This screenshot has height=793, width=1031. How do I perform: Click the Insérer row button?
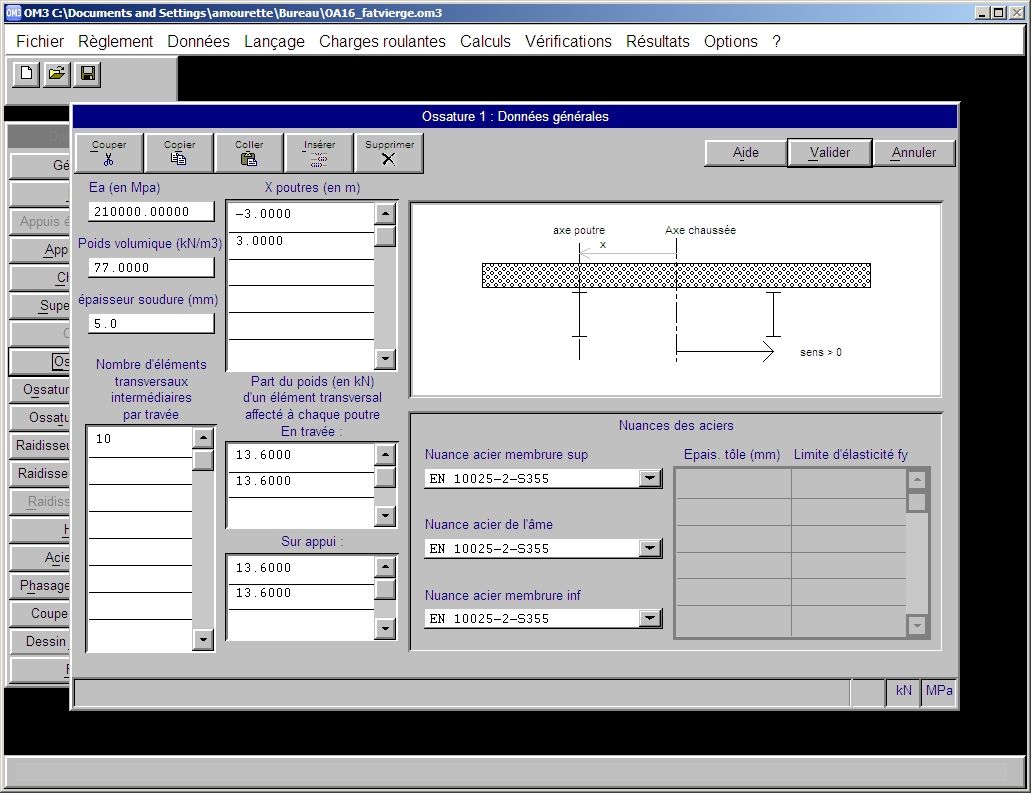[320, 153]
